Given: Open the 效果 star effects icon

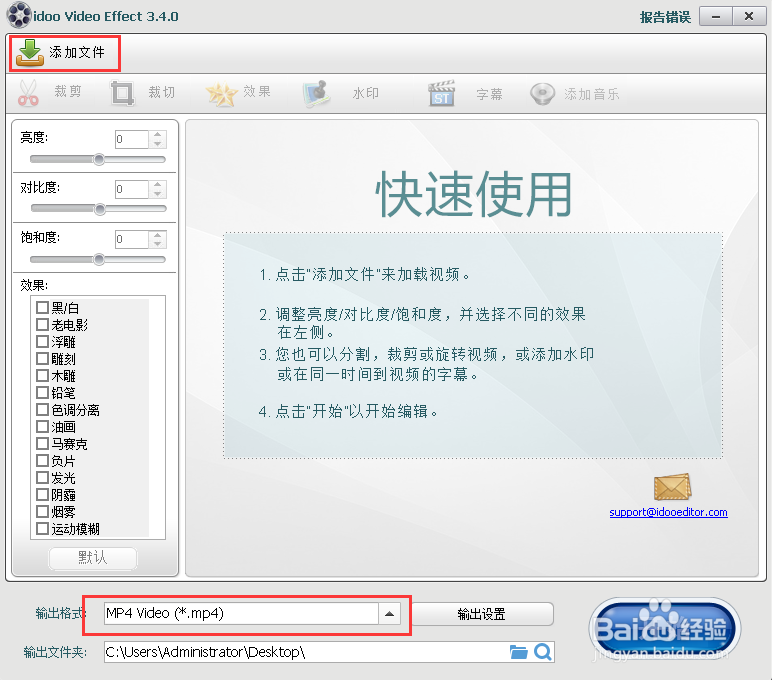Looking at the screenshot, I should (221, 94).
